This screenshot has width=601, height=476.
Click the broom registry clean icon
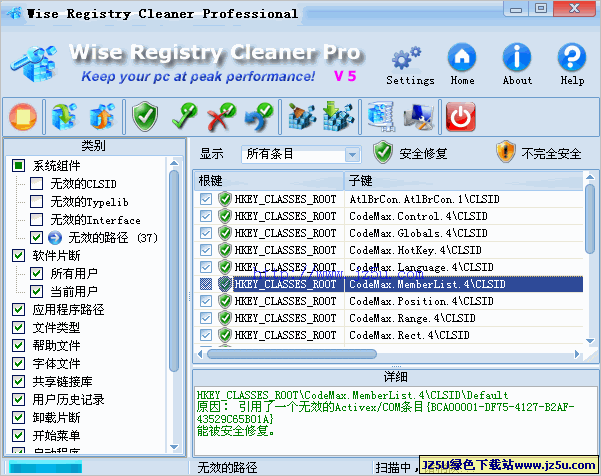coord(302,116)
